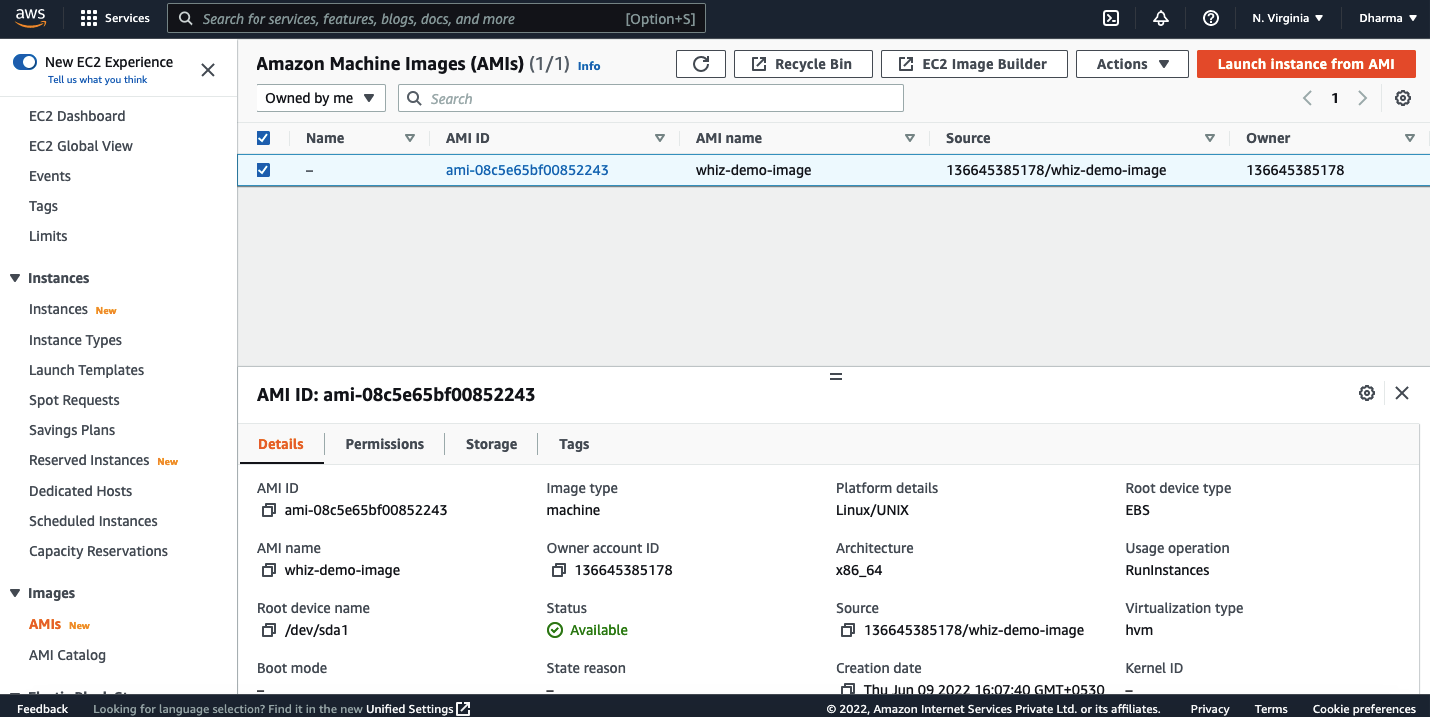The width and height of the screenshot is (1430, 717).
Task: Open table preferences gear icon
Action: point(1403,98)
